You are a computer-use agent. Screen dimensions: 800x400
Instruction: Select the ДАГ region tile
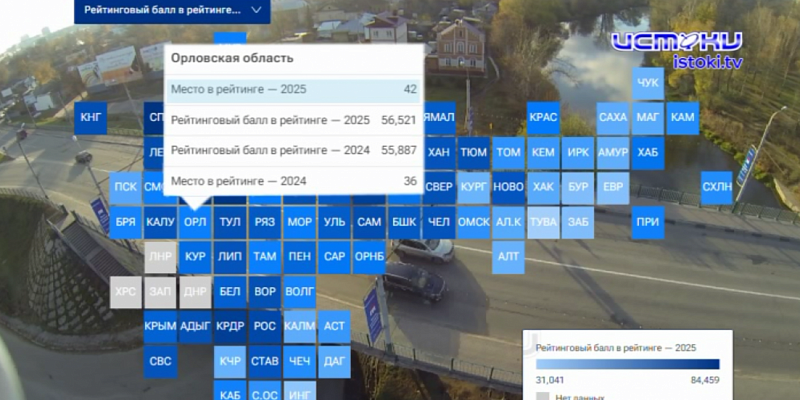coord(334,361)
